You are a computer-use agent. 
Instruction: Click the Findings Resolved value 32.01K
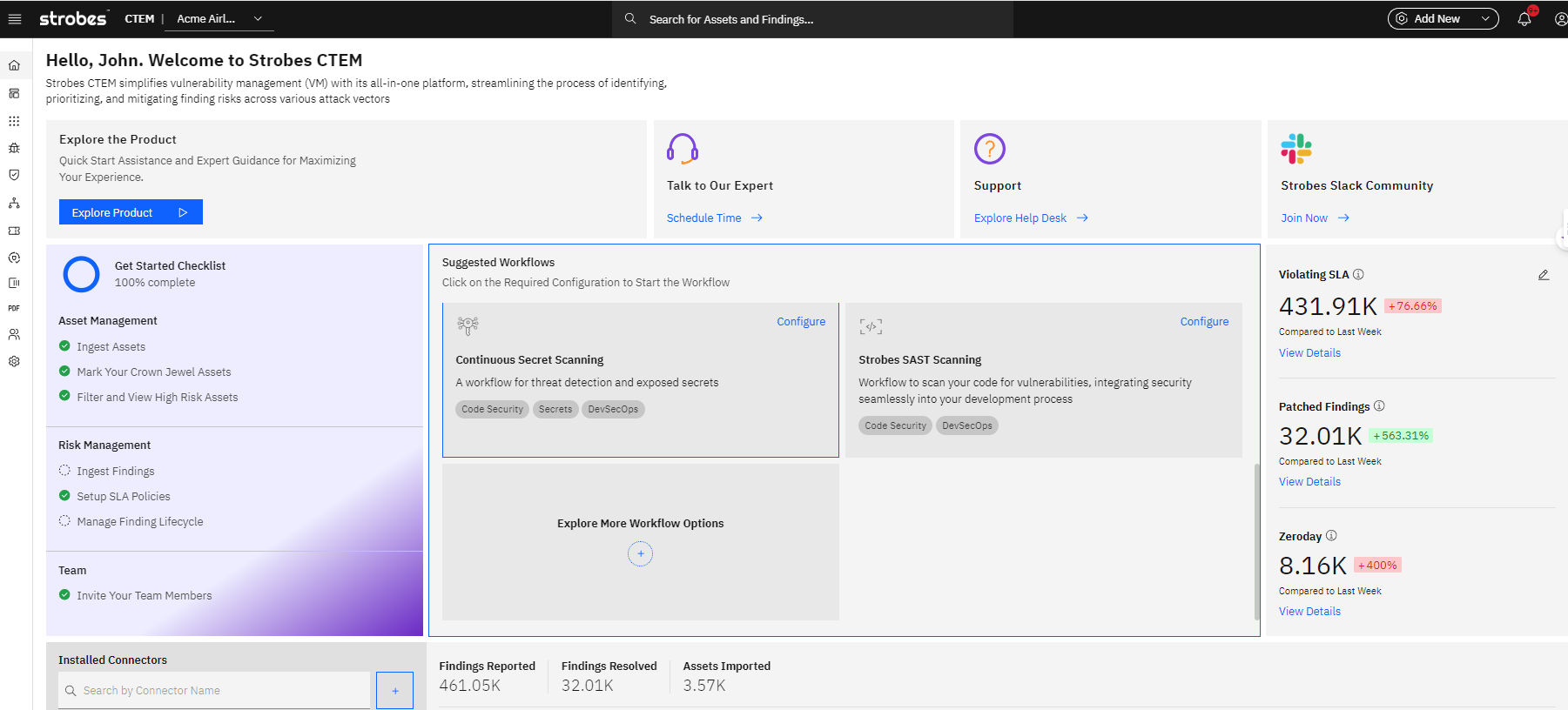click(588, 686)
